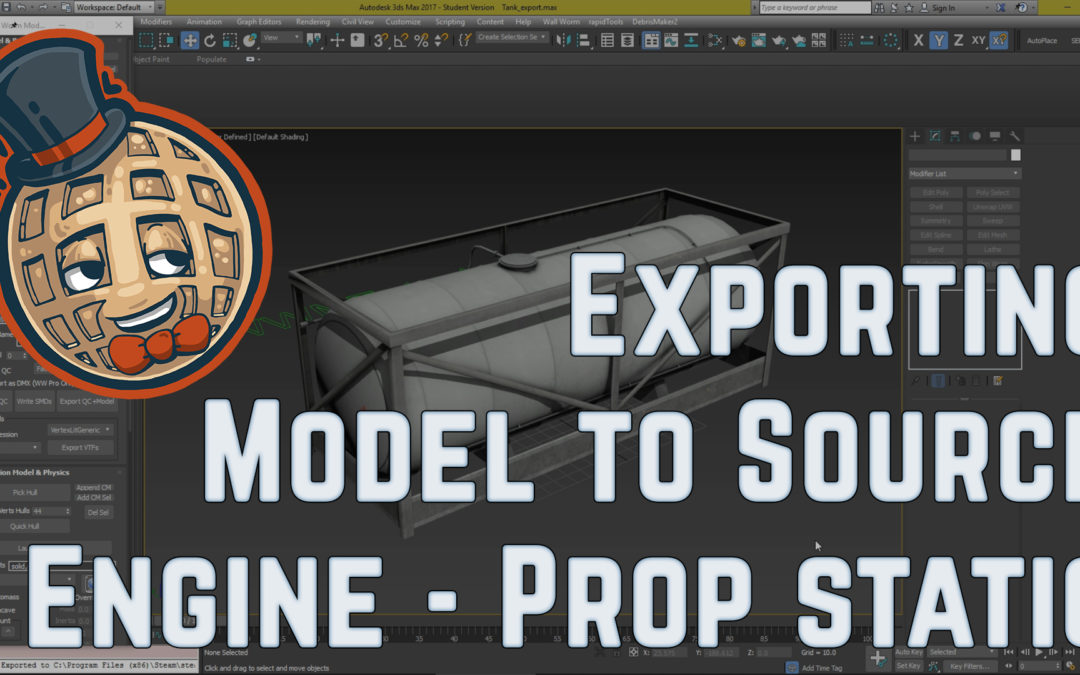Switch to the Populate ribbon tab
The height and width of the screenshot is (675, 1080).
click(x=211, y=59)
